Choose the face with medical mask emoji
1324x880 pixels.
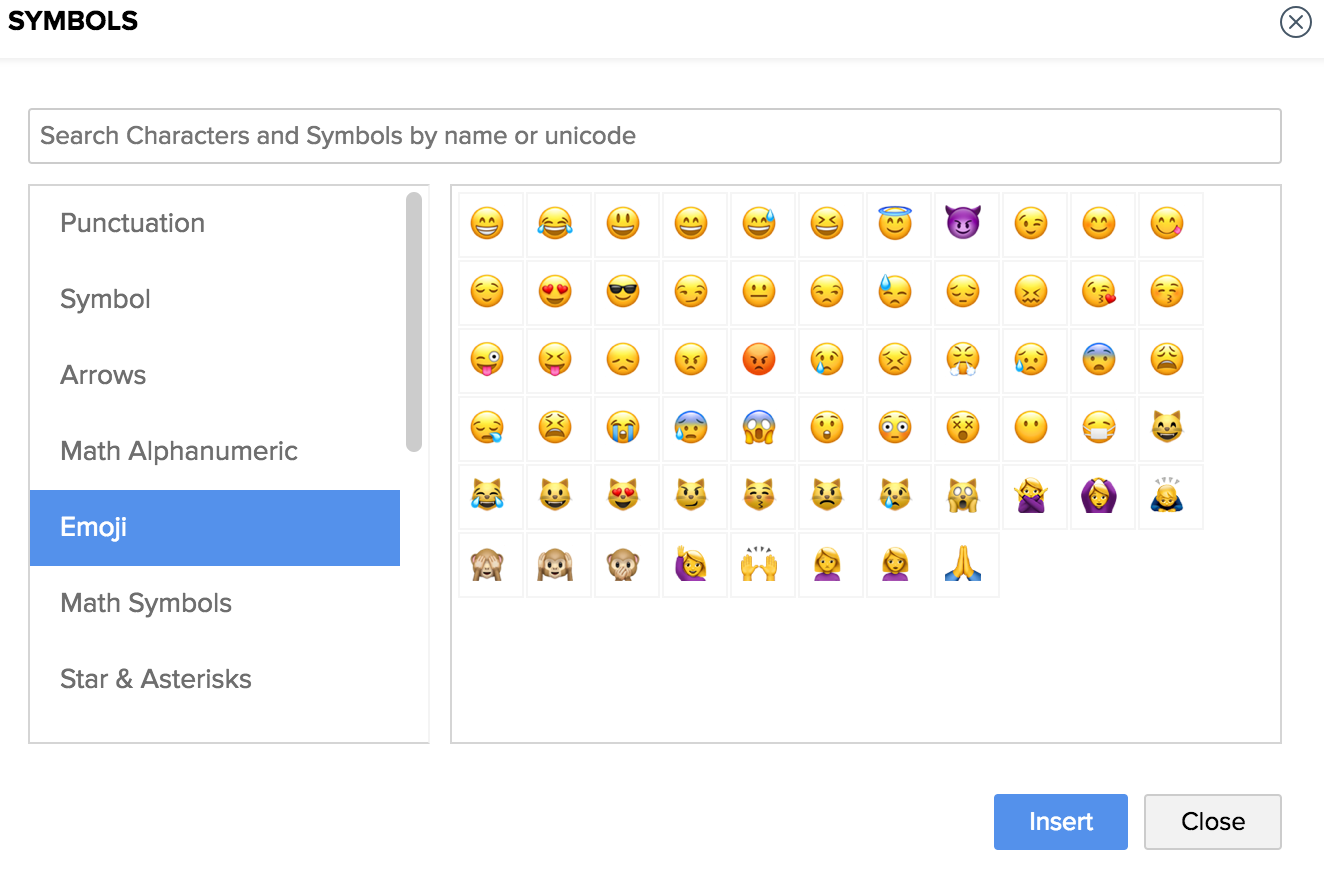1099,428
